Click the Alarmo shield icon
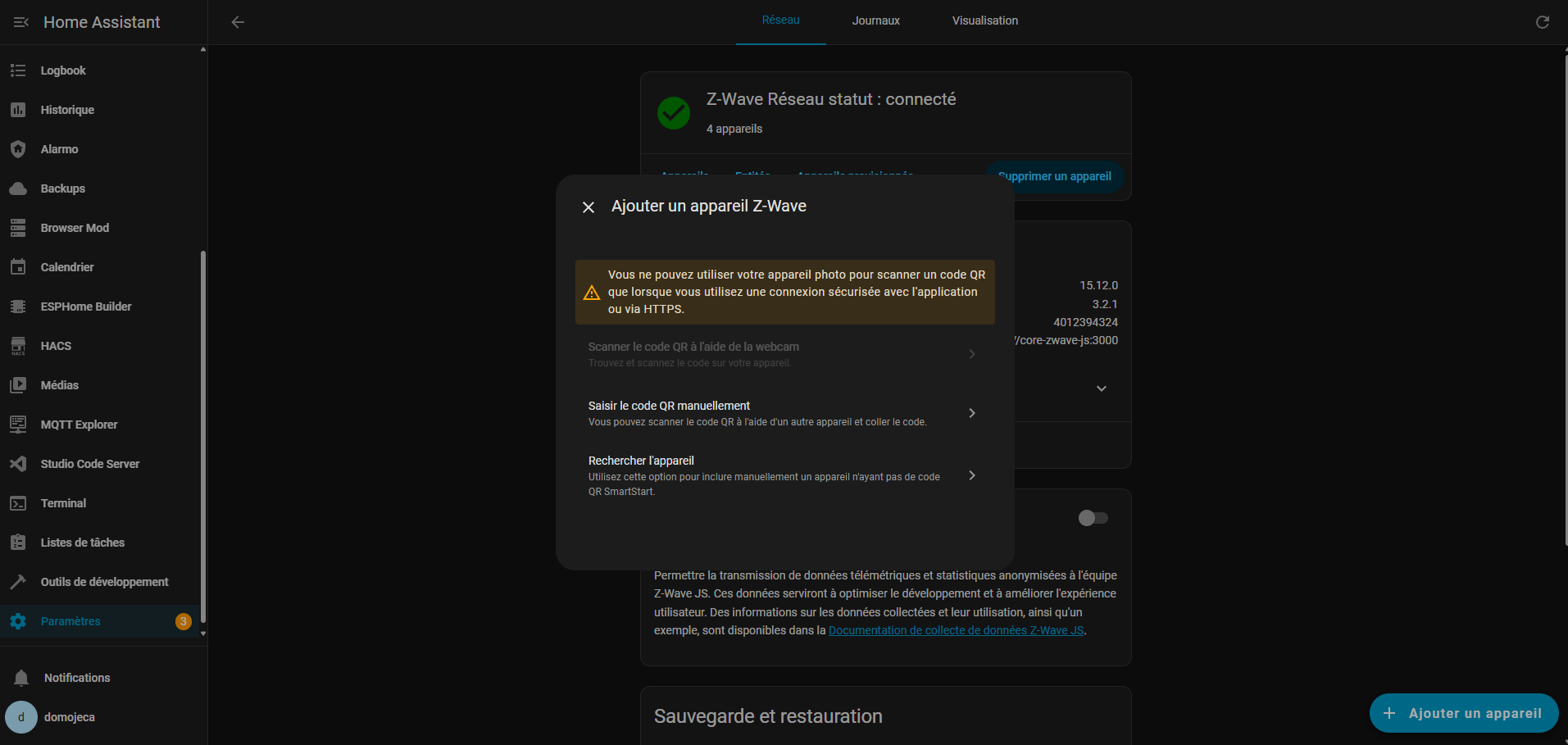 18,149
